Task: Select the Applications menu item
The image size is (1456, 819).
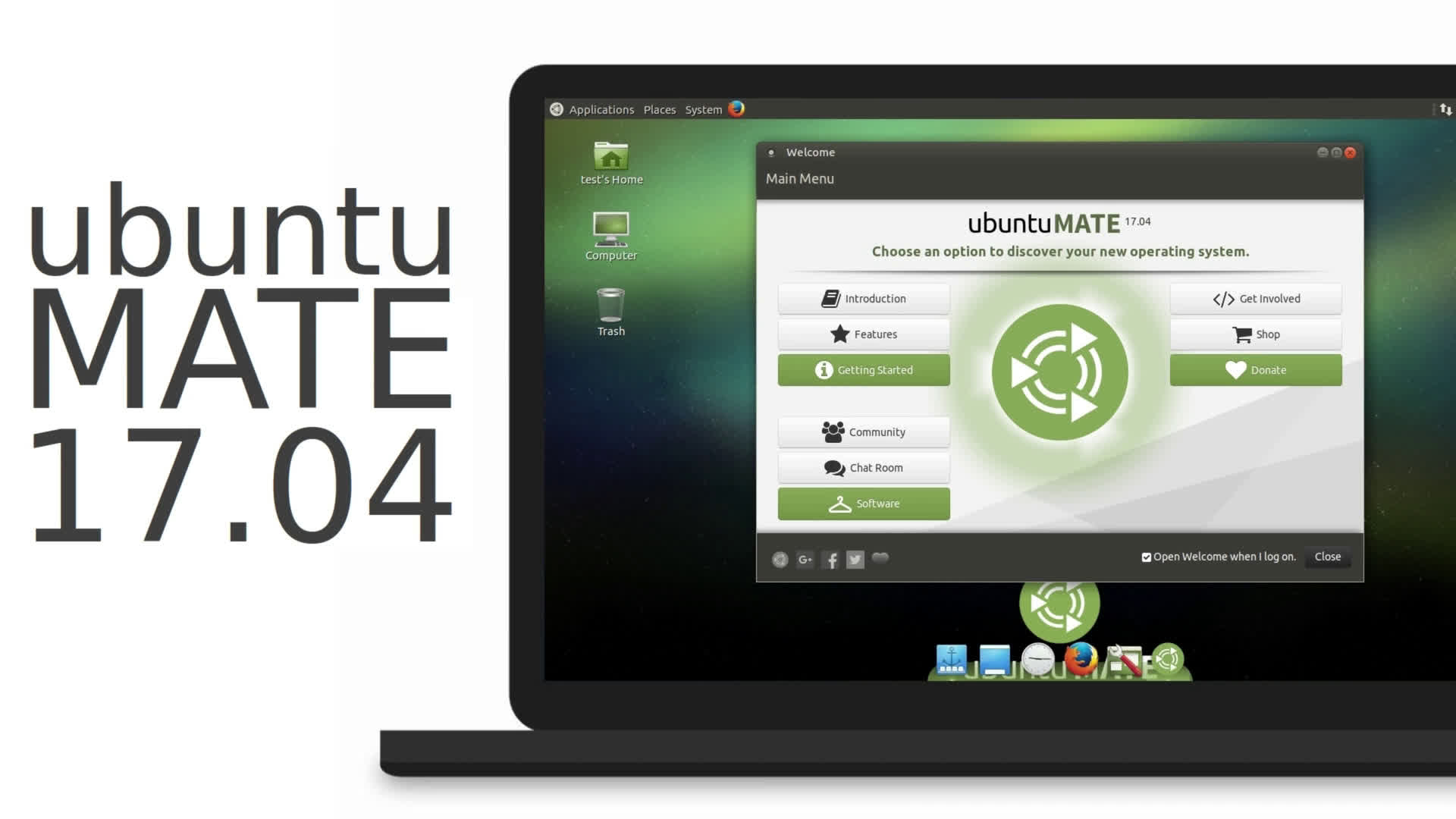Action: pos(601,109)
